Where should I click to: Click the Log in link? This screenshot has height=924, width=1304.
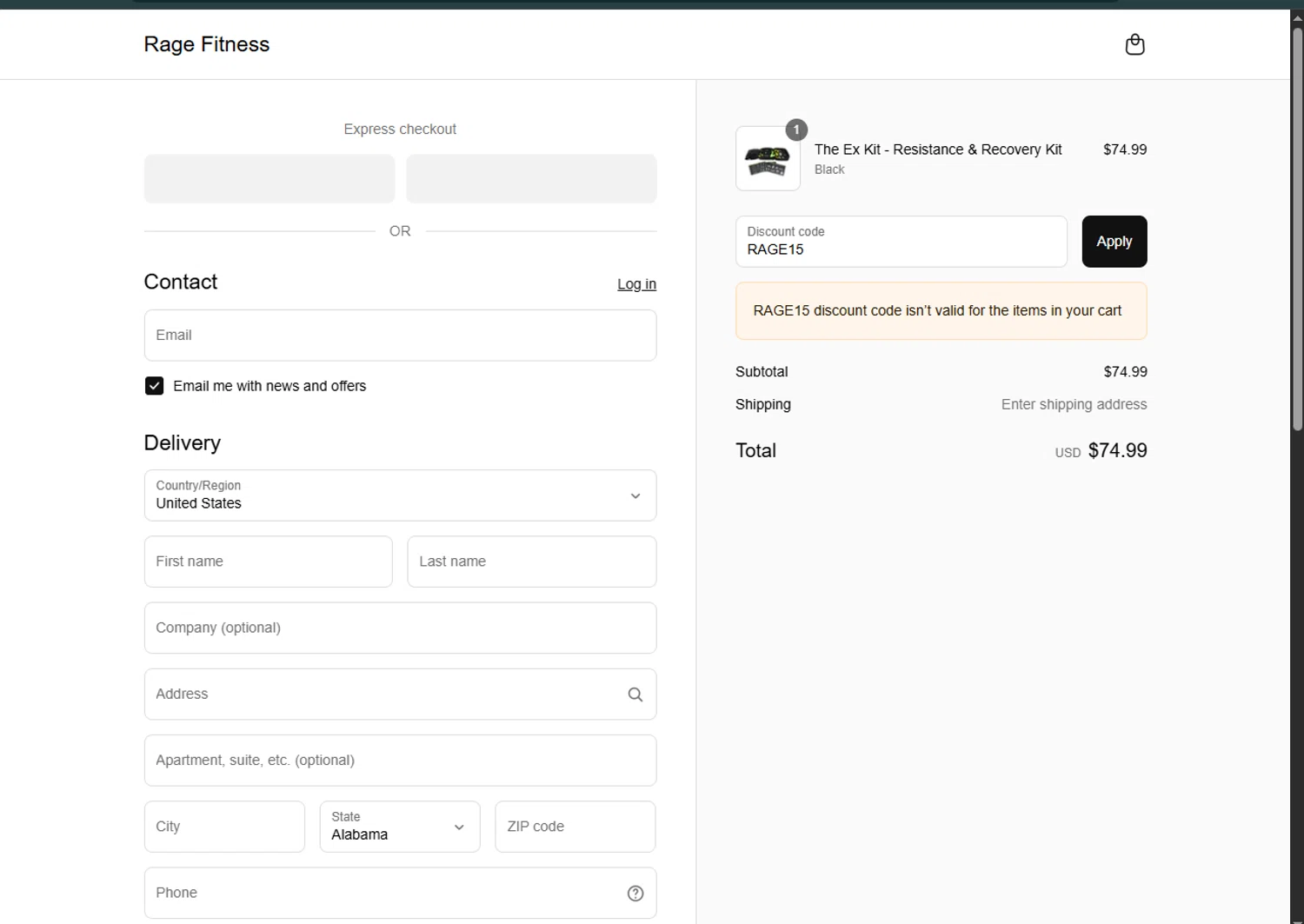(x=636, y=284)
